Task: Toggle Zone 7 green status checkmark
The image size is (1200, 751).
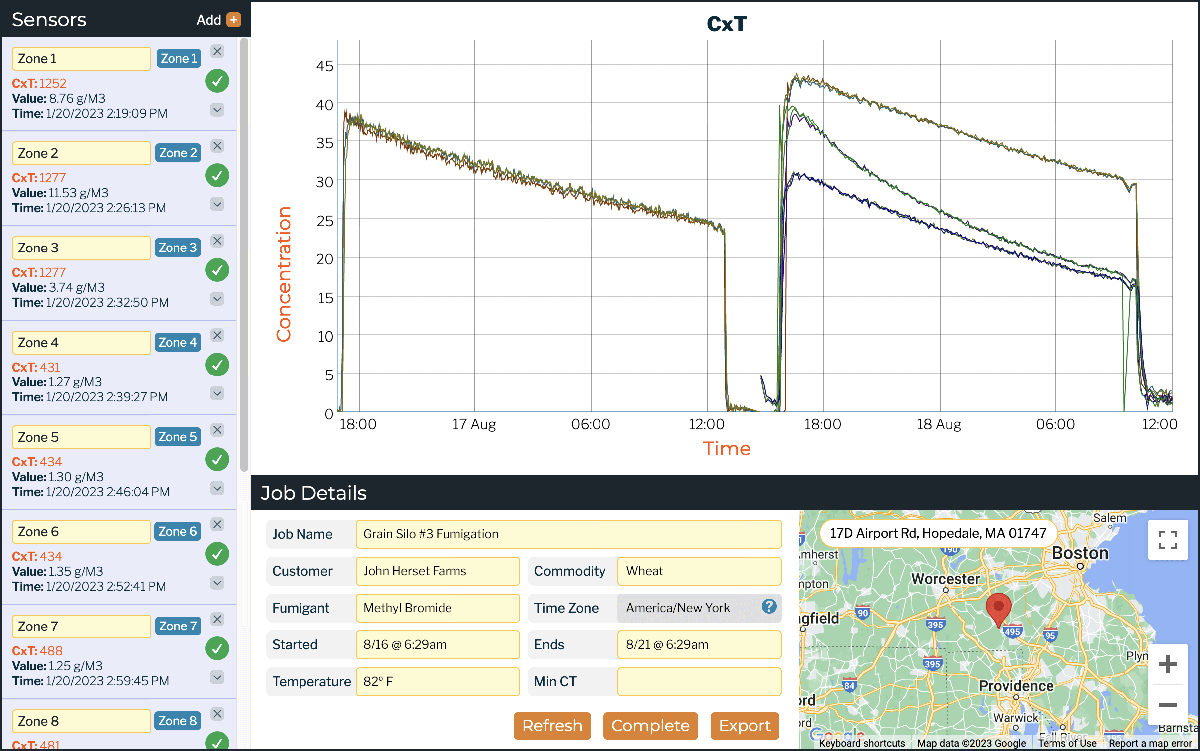Action: pos(216,648)
